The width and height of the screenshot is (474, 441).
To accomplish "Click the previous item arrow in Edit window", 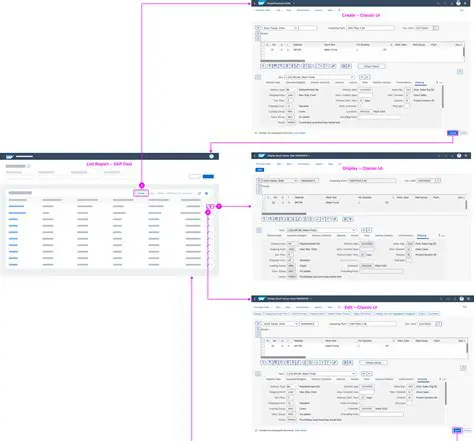I will pos(363,374).
